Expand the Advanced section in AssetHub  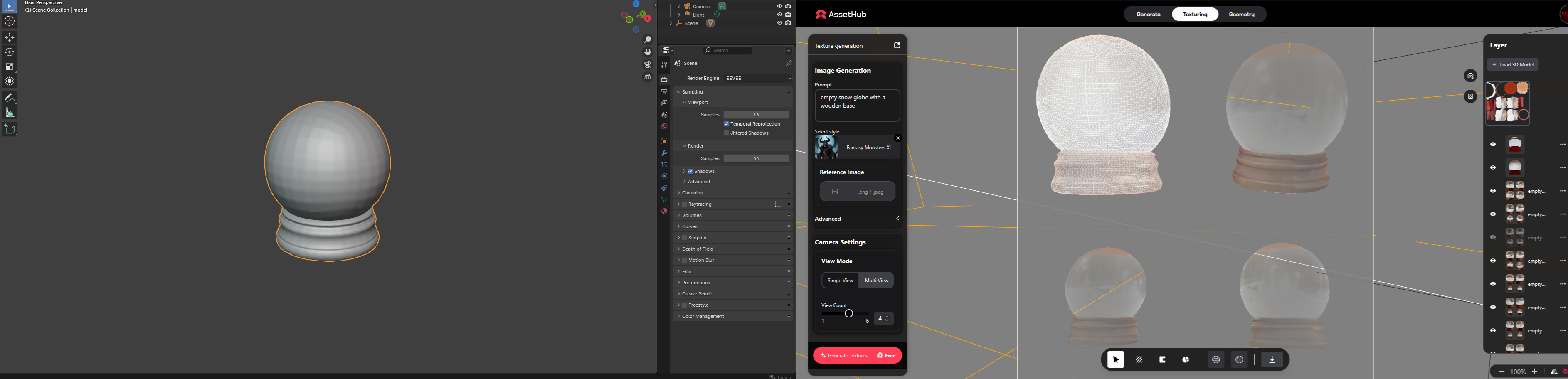pos(857,219)
